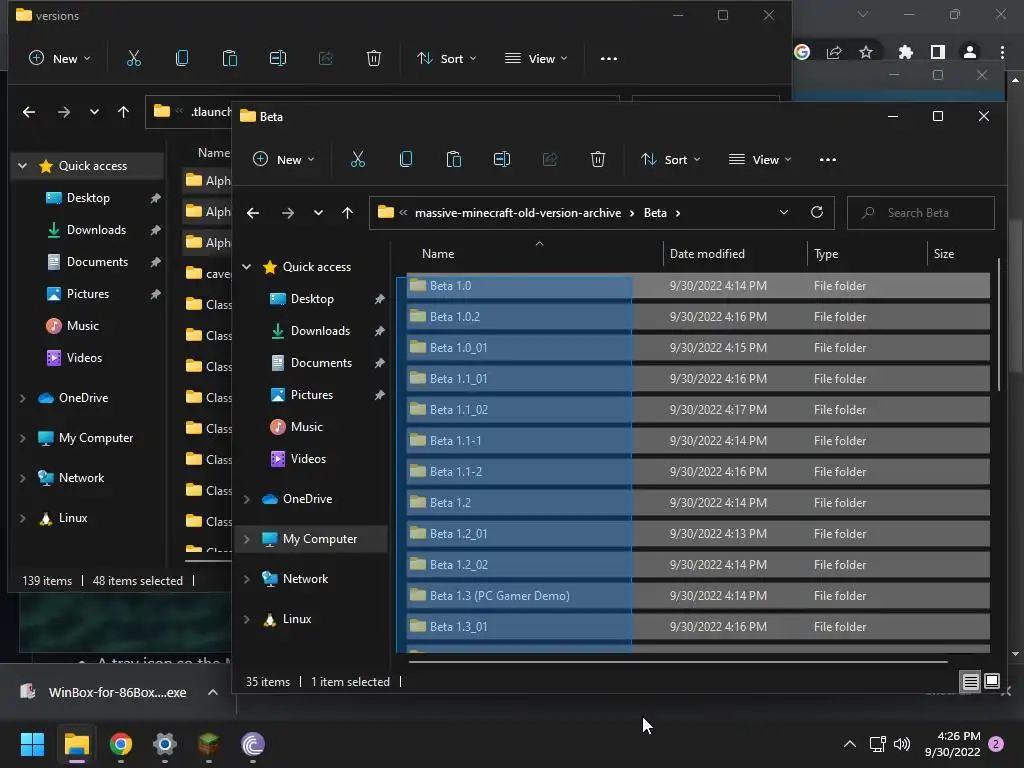Click massive-minecraft-old-version-archive breadcrumb
Screen dimensions: 1024x768
pyautogui.click(x=518, y=213)
